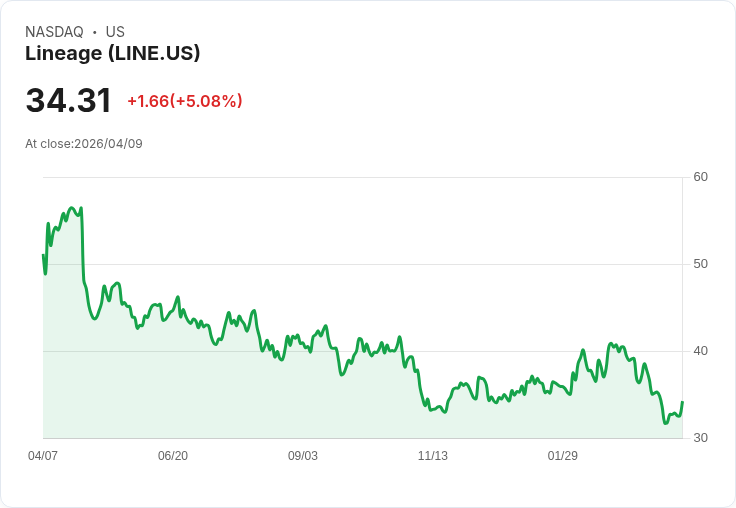Click the chart's lowest point near 32
The width and height of the screenshot is (736, 508).
pos(666,423)
